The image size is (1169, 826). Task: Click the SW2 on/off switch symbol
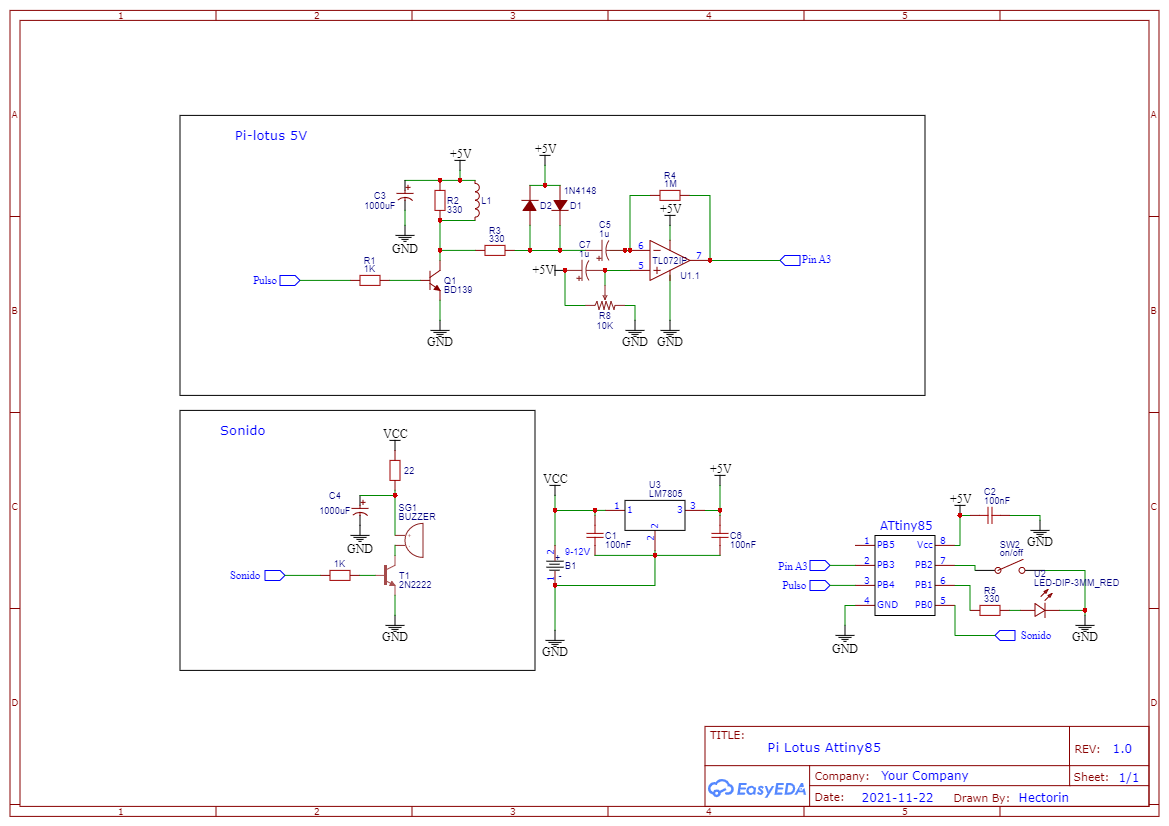pyautogui.click(x=1009, y=568)
